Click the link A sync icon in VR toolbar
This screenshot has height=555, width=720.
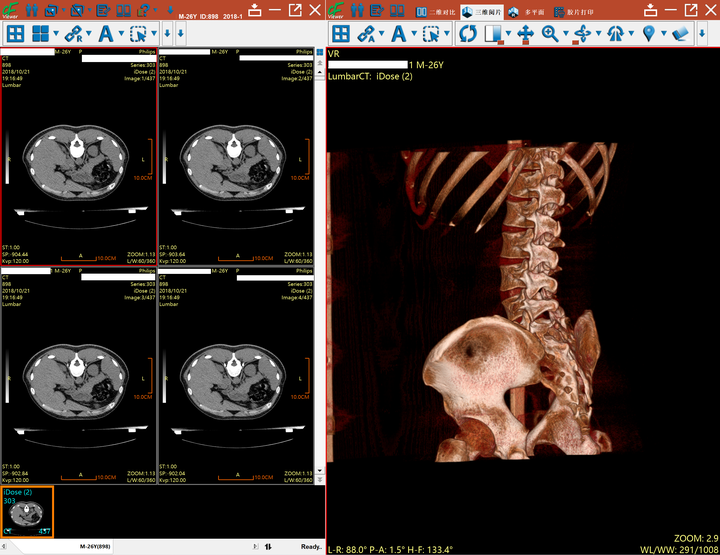pos(366,34)
